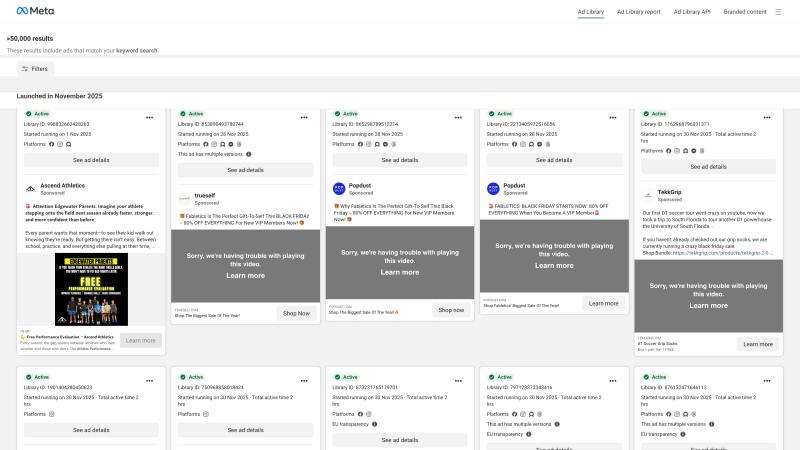
Task: Click Learn more button on Ascend Athletics ad
Action: (141, 340)
